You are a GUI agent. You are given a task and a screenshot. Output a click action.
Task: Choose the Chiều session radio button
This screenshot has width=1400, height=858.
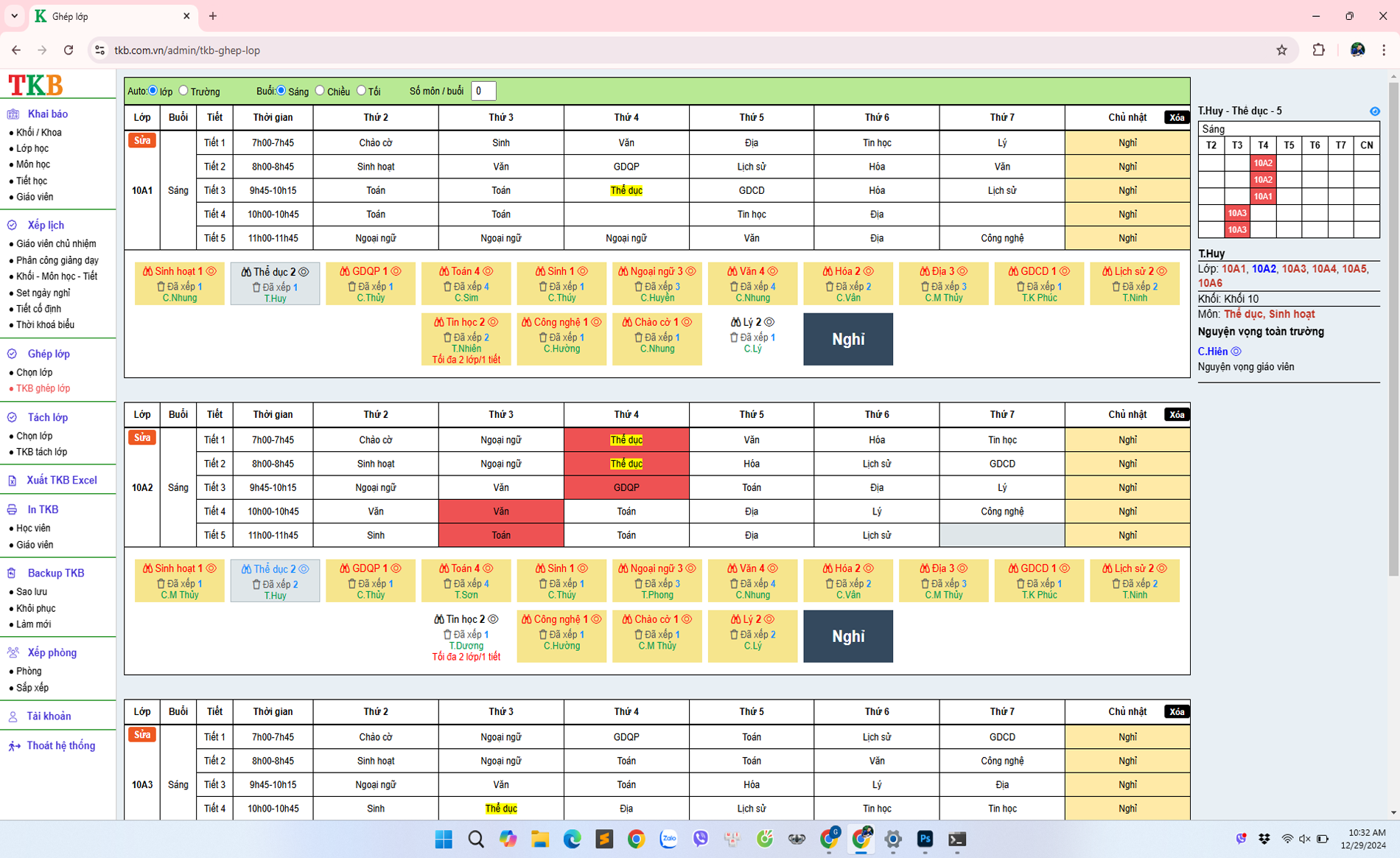pos(320,91)
